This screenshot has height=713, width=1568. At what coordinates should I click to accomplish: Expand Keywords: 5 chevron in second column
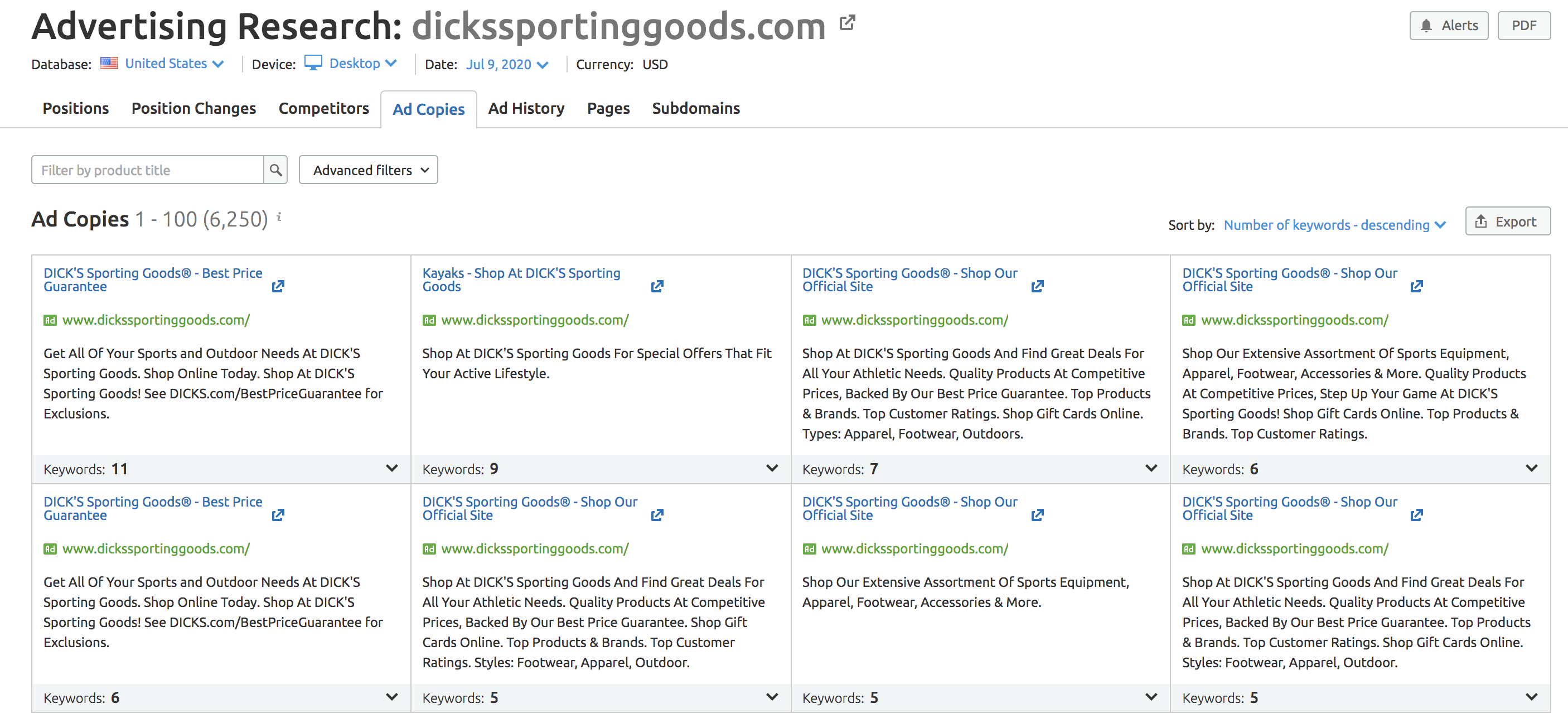[x=772, y=697]
